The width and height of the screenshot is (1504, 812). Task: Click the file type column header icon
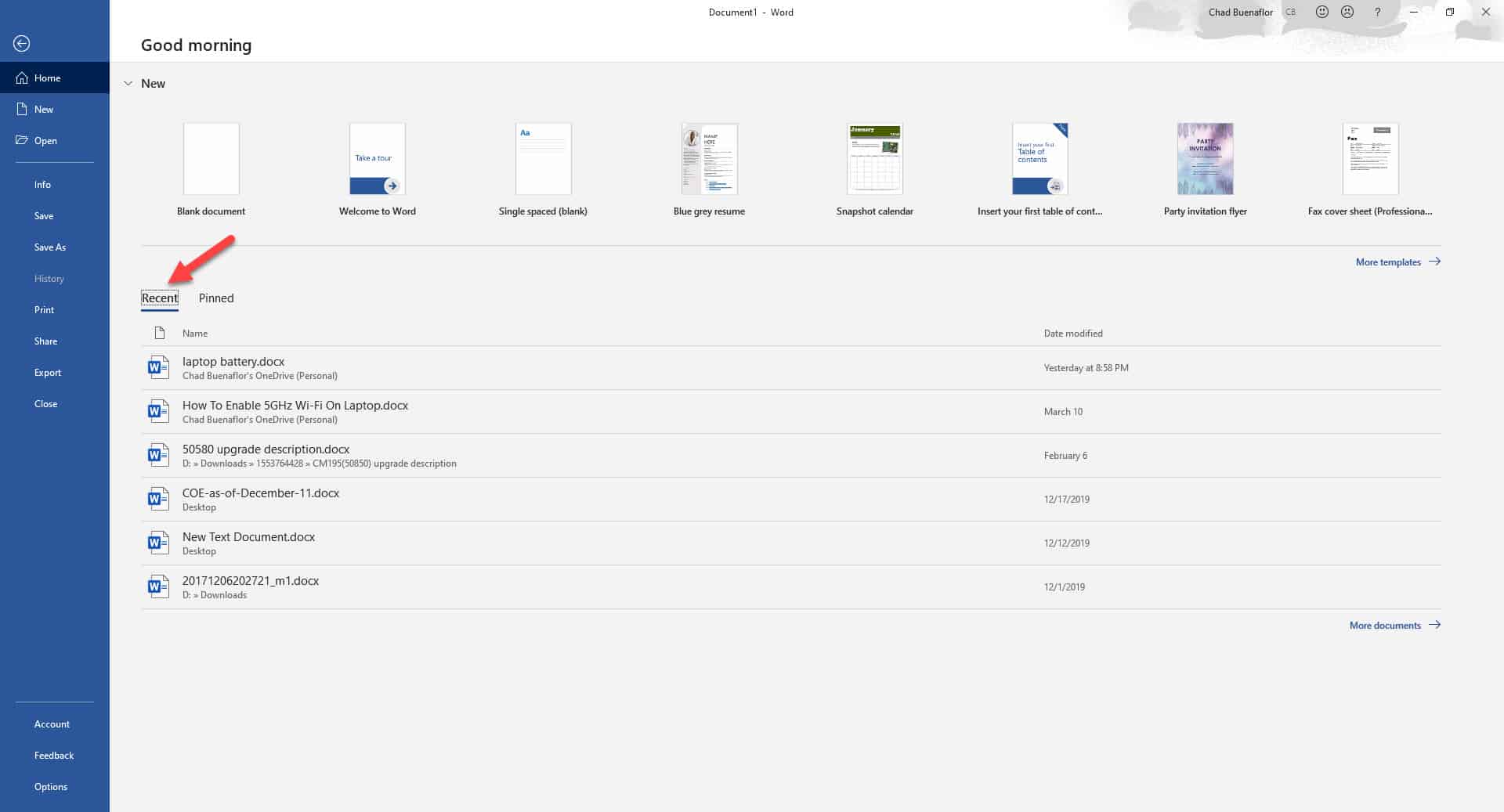click(160, 333)
